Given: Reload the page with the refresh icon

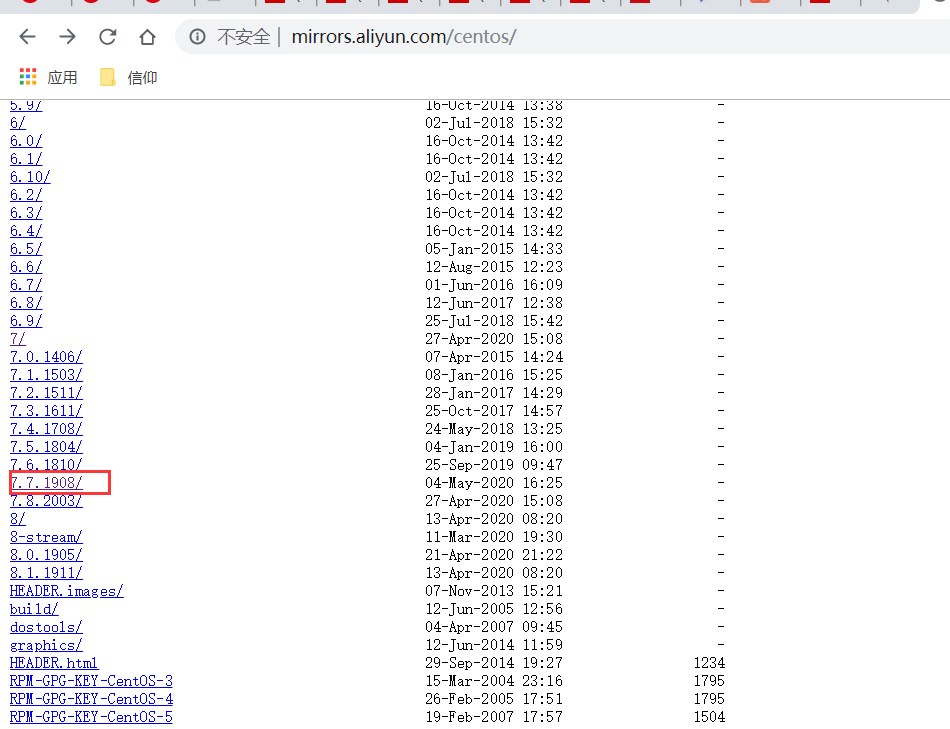Looking at the screenshot, I should [x=107, y=37].
